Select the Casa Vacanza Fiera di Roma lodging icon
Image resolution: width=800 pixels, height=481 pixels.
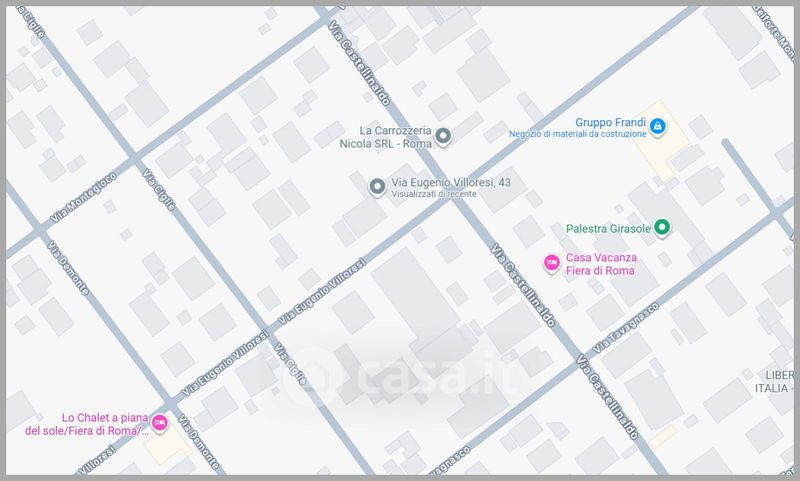click(550, 263)
